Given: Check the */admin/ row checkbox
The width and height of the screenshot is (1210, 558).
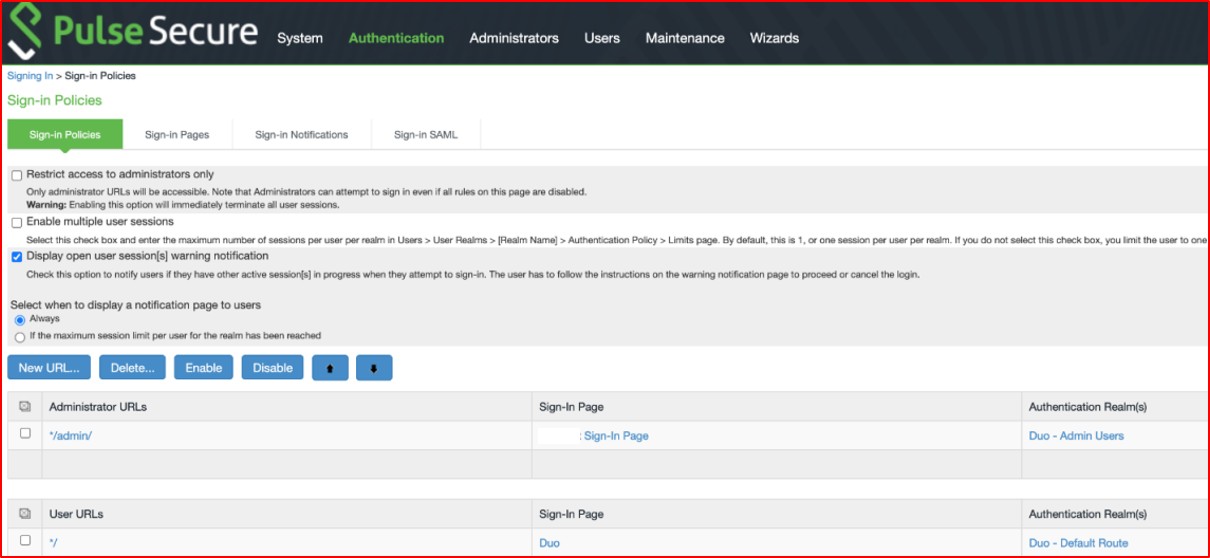Looking at the screenshot, I should pos(25,434).
